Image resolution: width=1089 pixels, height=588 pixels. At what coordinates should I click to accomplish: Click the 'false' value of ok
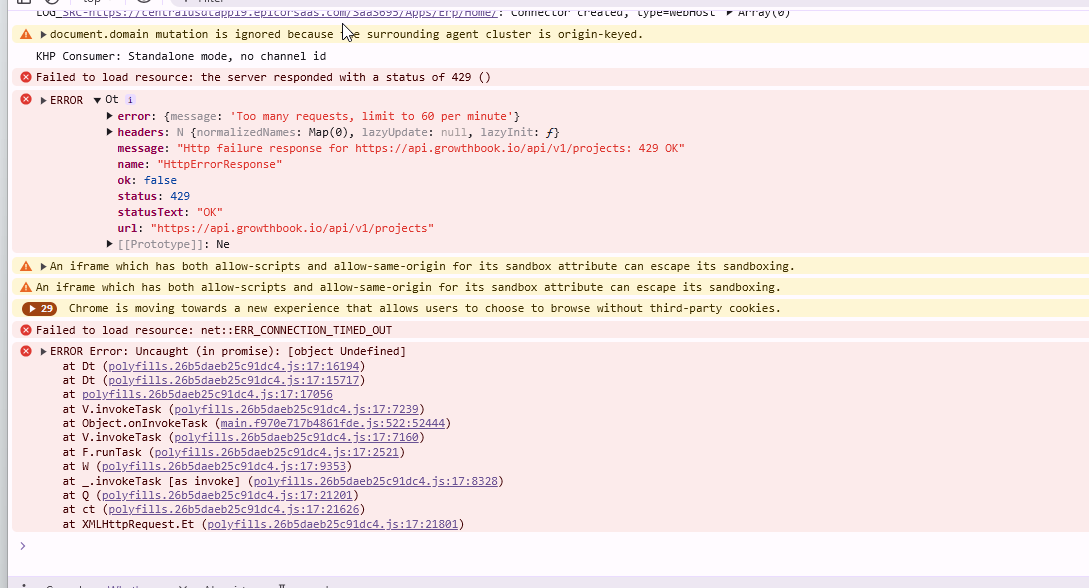coord(160,180)
